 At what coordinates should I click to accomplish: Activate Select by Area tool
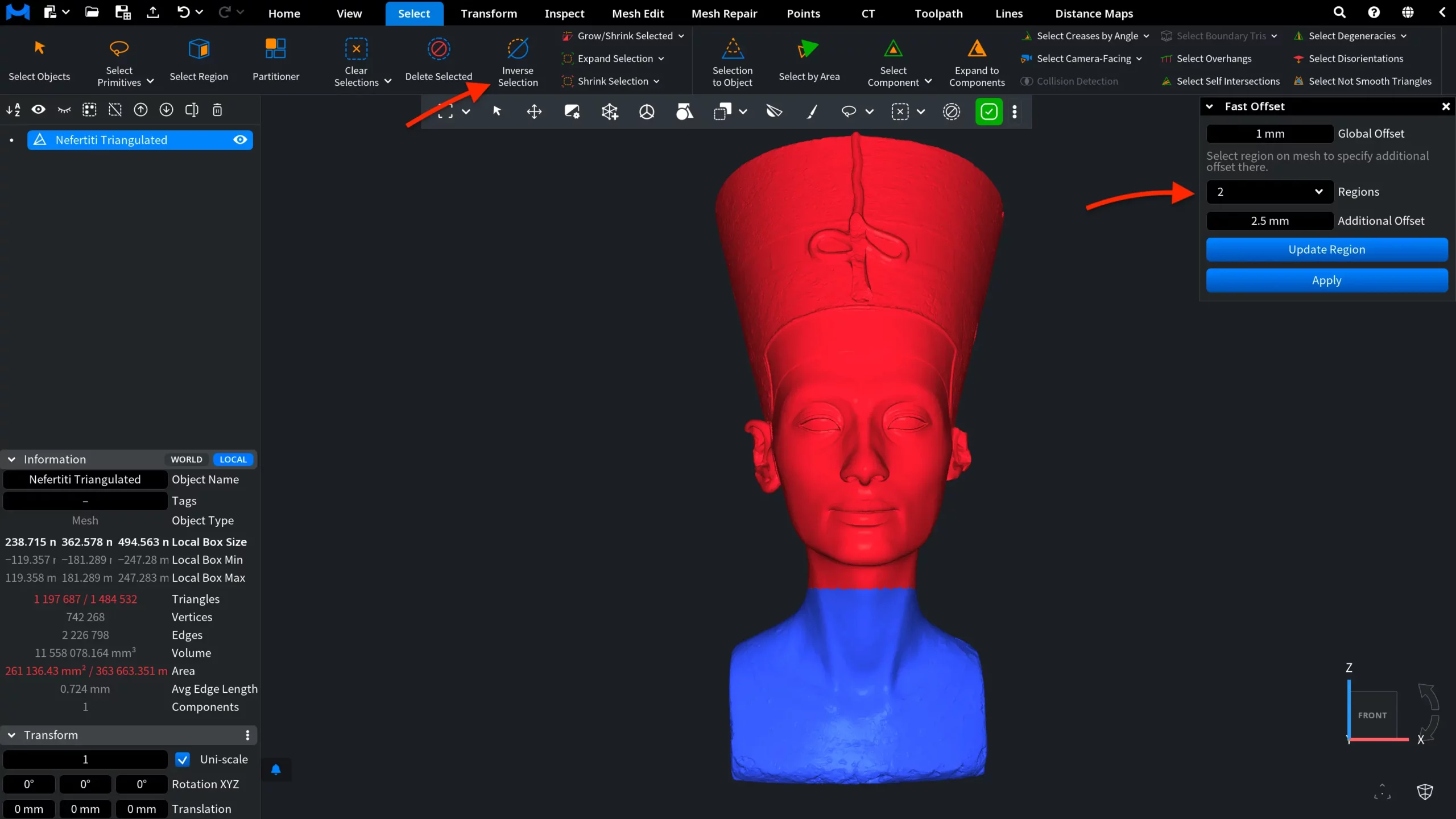(809, 60)
